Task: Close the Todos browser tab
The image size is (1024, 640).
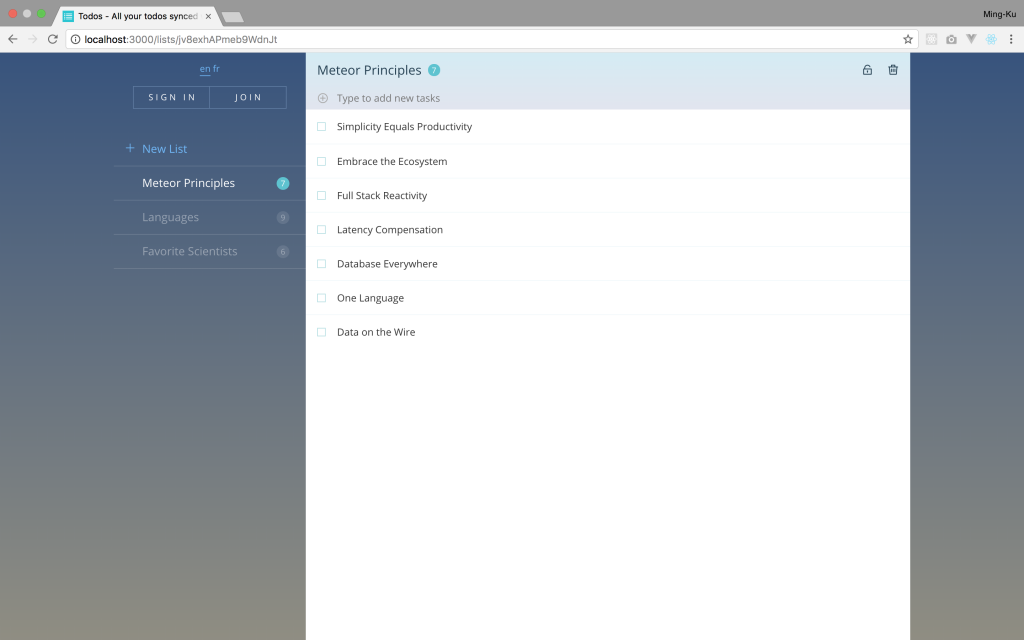Action: point(208,16)
